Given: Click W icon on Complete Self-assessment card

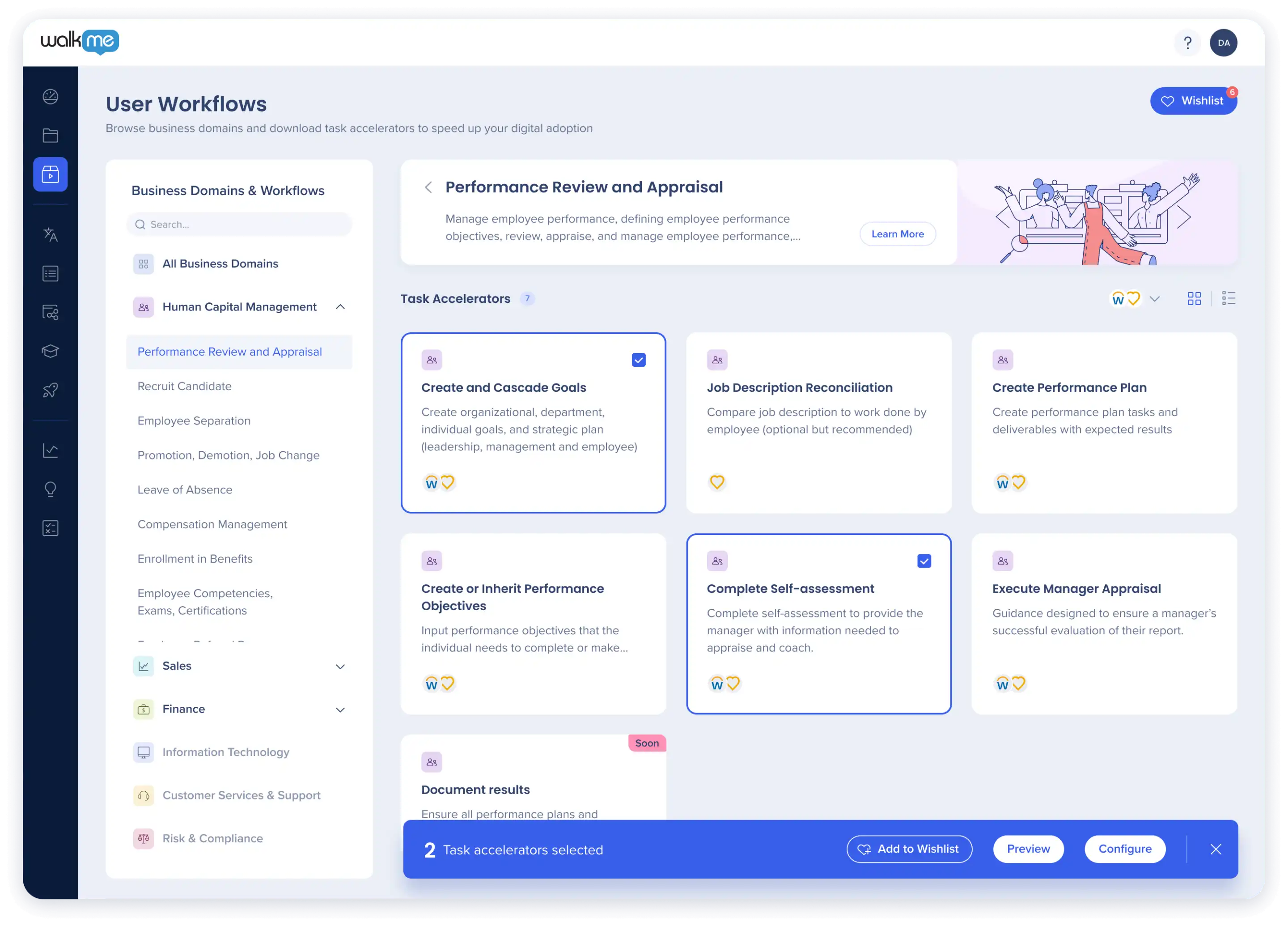Looking at the screenshot, I should point(717,684).
